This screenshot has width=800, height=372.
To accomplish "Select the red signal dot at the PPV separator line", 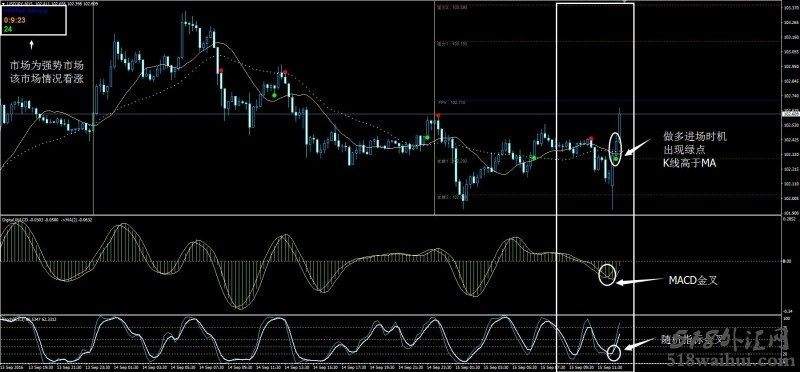I will 438,116.
